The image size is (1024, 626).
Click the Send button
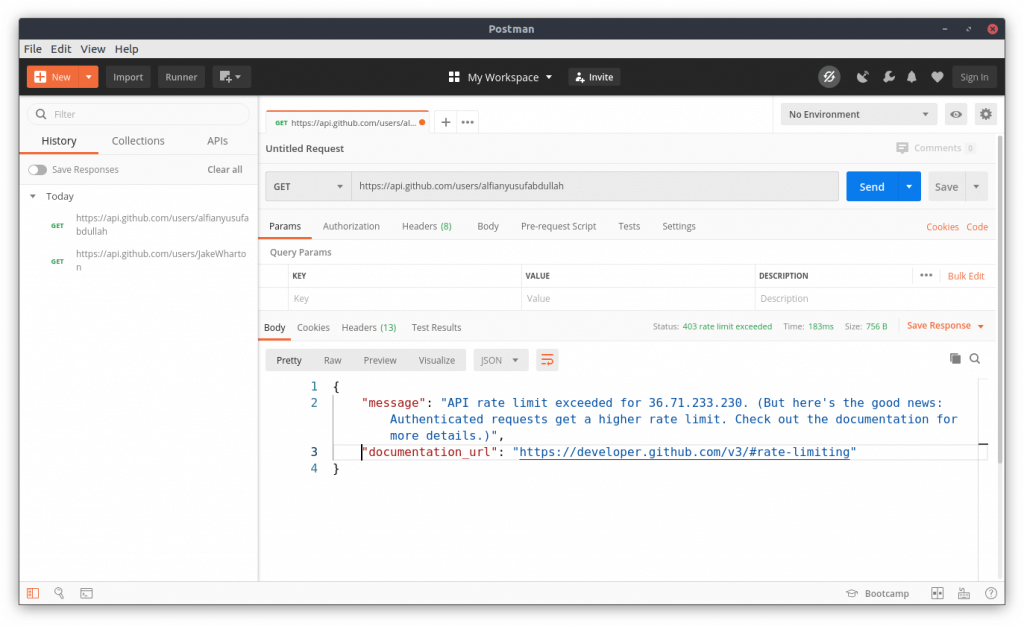click(x=870, y=186)
